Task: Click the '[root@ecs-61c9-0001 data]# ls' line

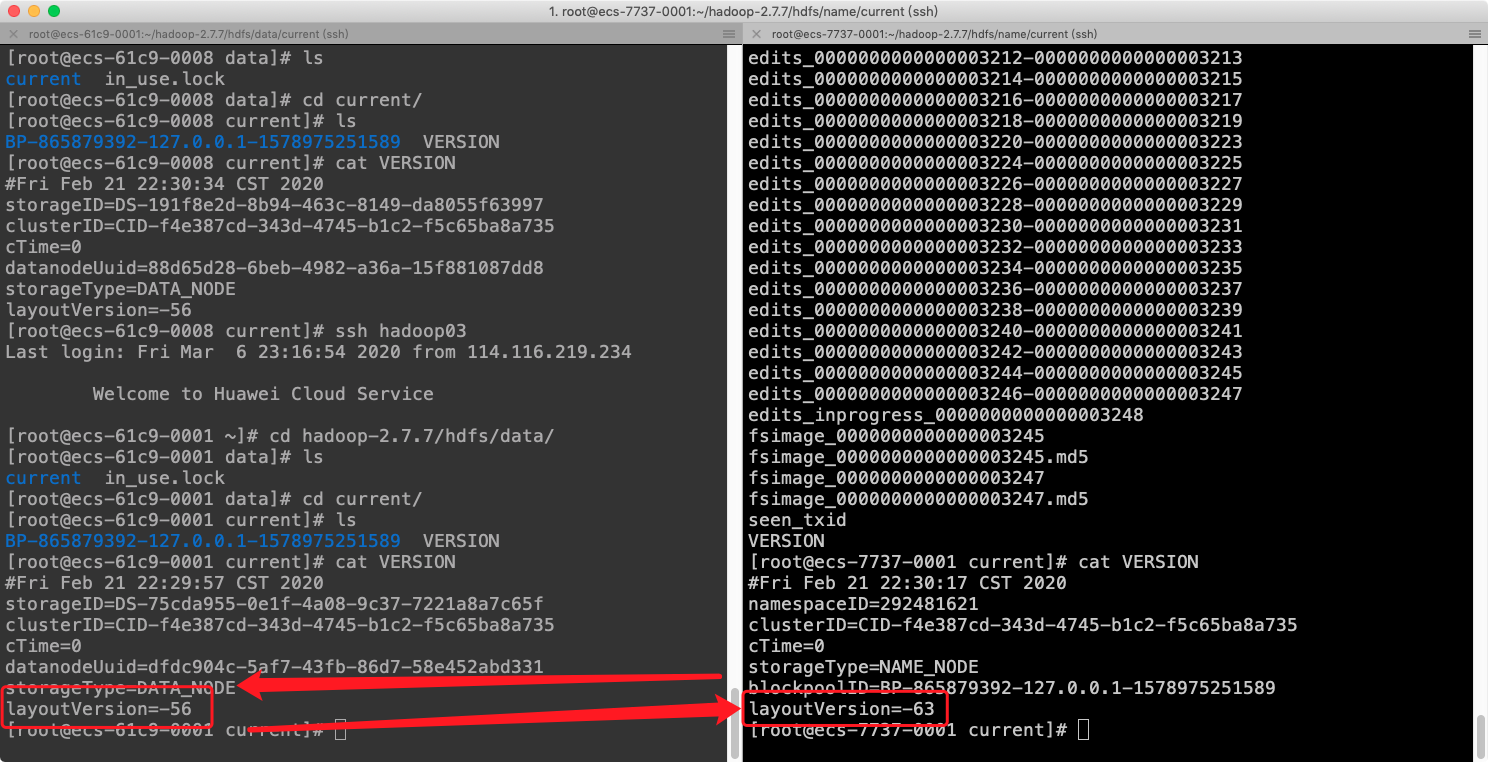Action: 165,457
